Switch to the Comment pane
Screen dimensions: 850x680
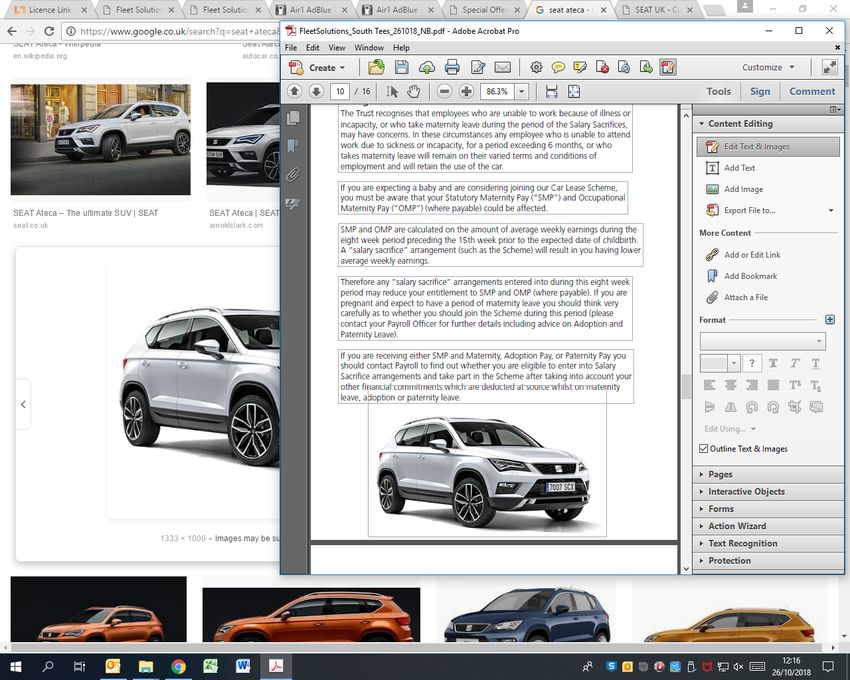point(812,92)
